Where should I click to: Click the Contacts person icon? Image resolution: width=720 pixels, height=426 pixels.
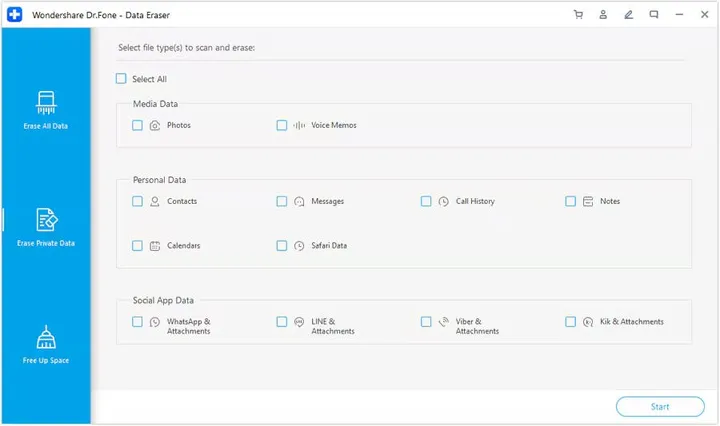(155, 201)
